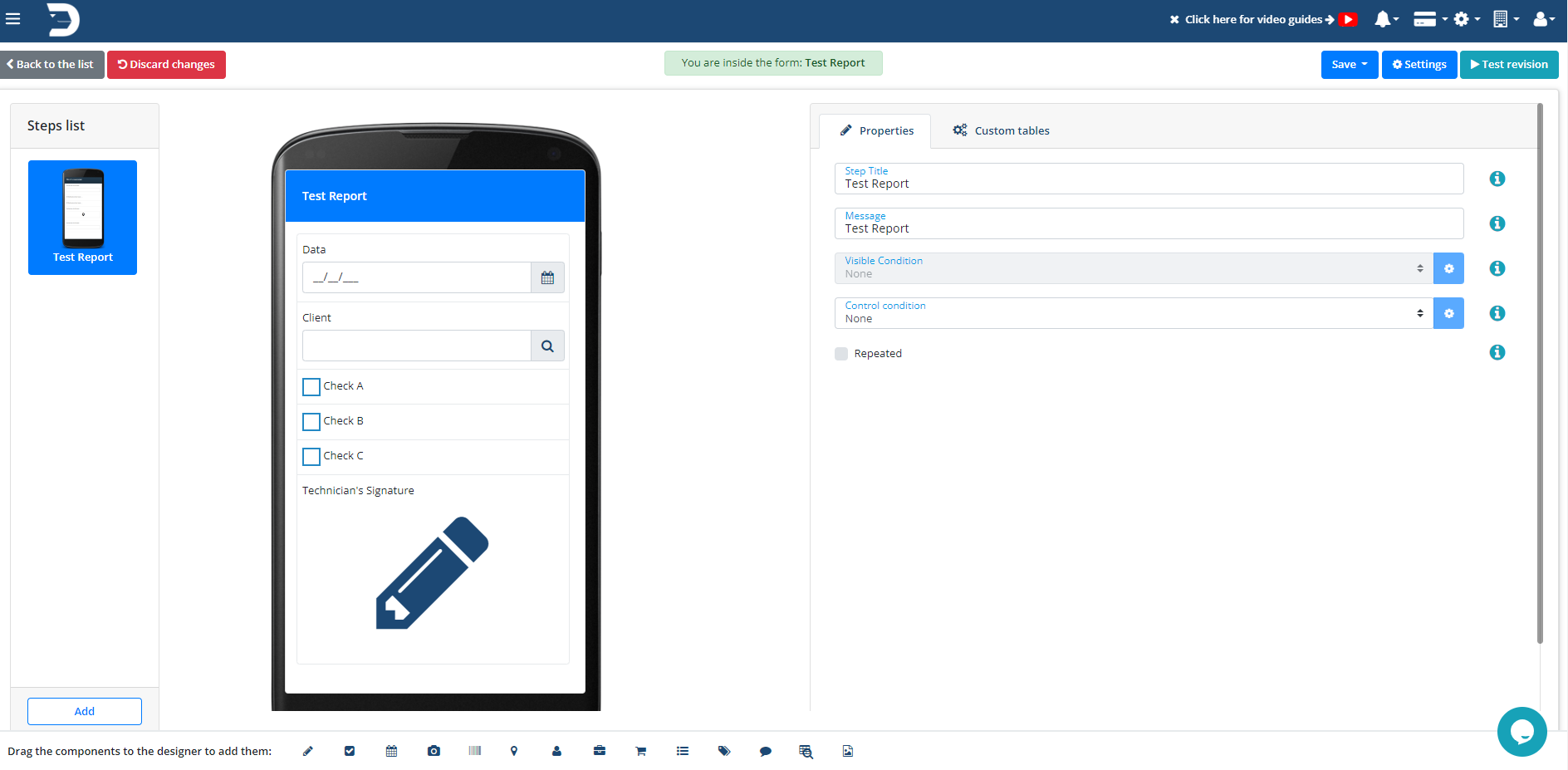Configure Control condition with gear button
The width and height of the screenshot is (1568, 770).
click(1448, 313)
